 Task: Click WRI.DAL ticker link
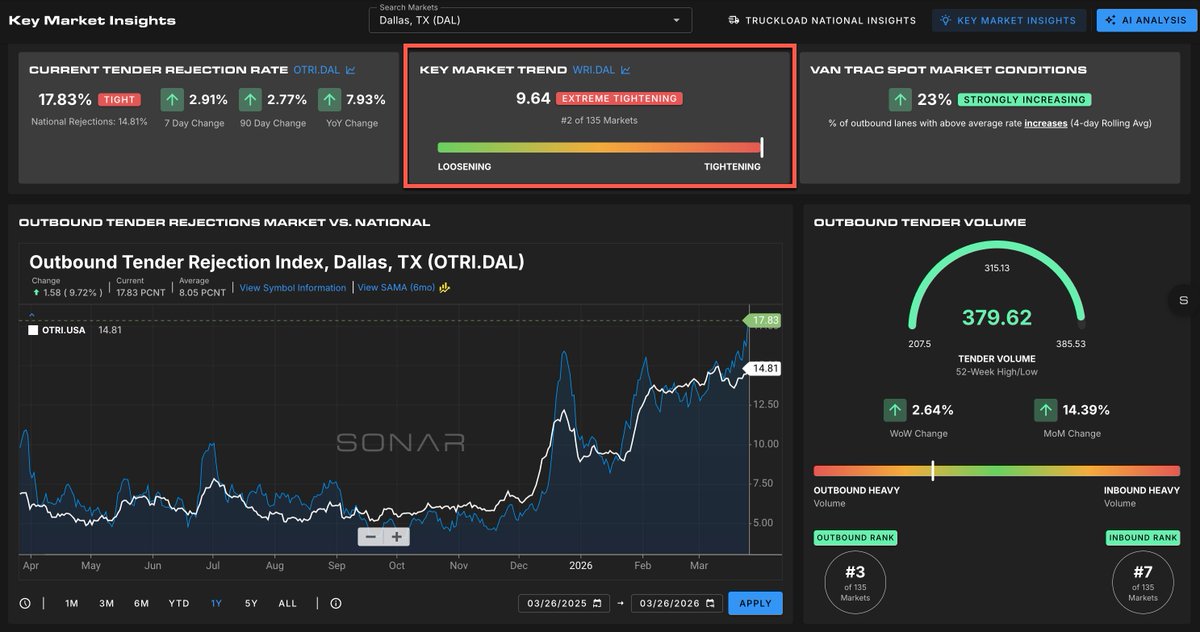click(x=594, y=70)
